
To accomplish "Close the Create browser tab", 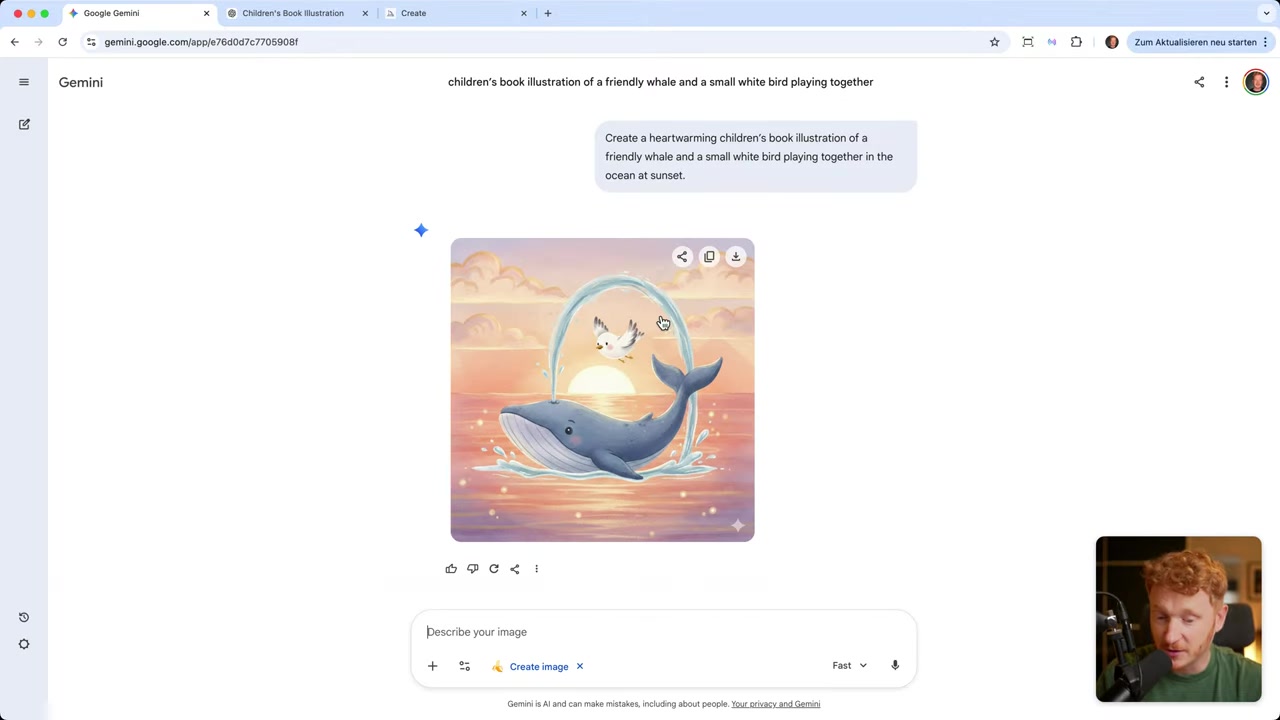I will [524, 13].
